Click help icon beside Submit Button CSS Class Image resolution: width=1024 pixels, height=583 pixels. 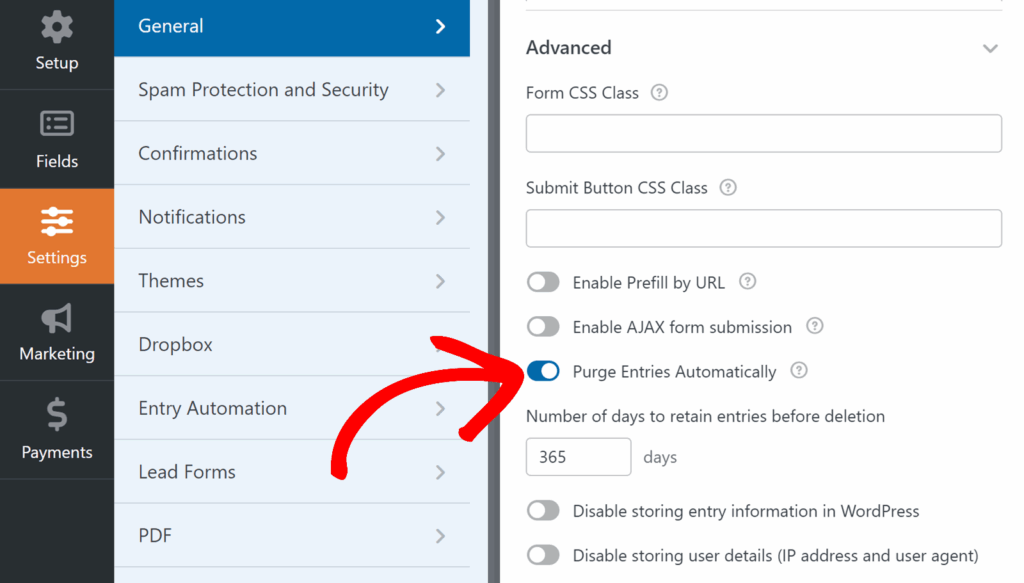tap(728, 187)
